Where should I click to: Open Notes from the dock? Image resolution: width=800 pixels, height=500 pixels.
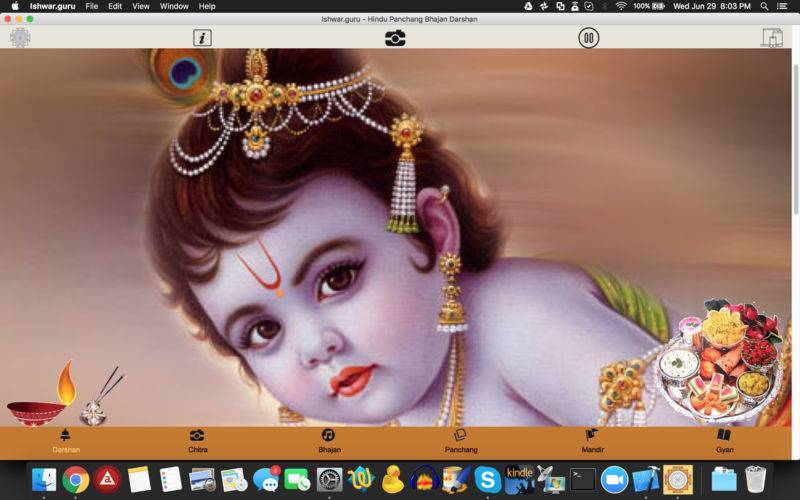[139, 480]
